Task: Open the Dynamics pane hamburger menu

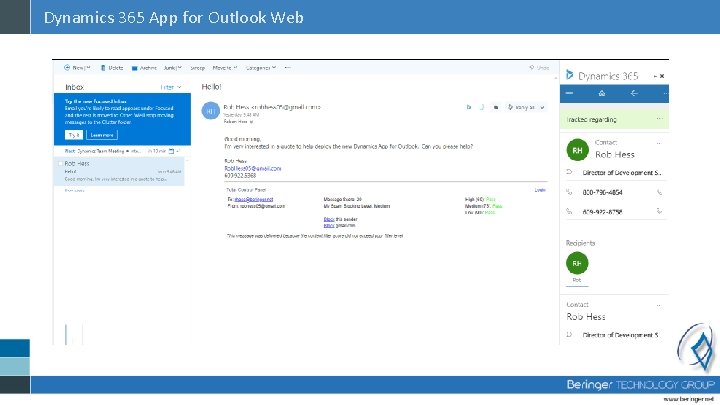Action: [x=569, y=93]
